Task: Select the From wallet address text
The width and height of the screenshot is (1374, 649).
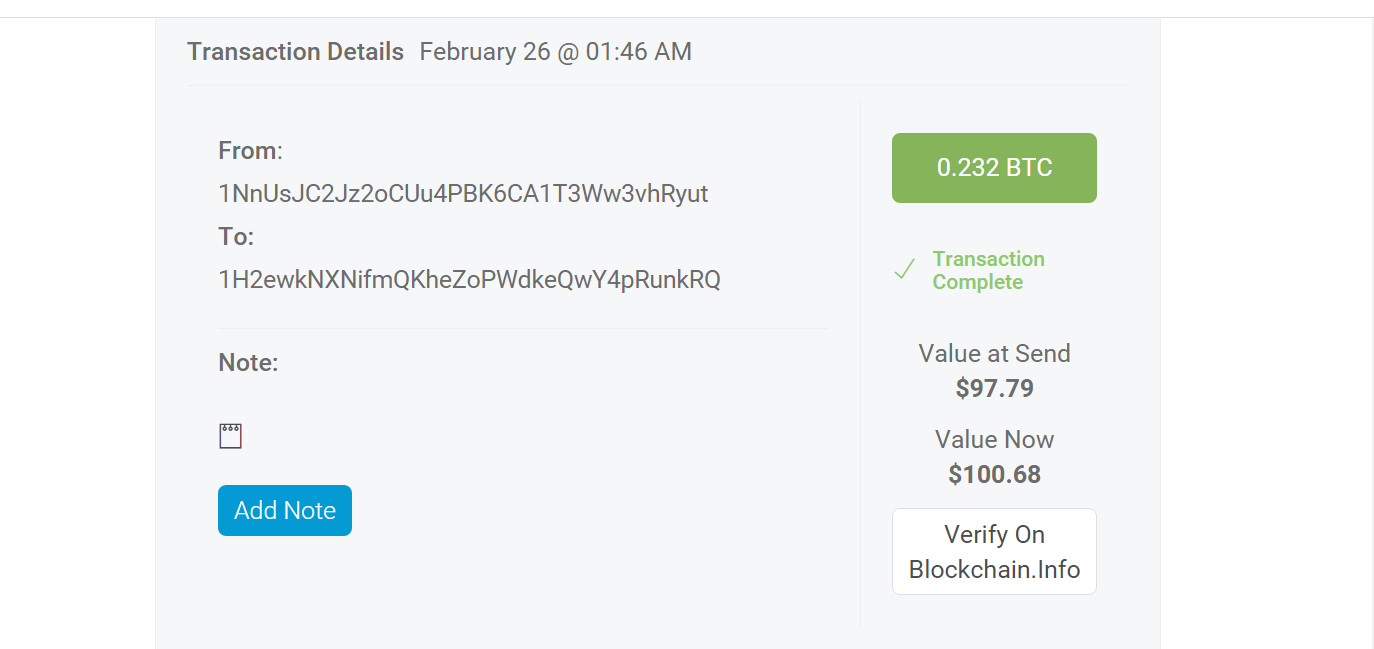Action: (x=463, y=194)
